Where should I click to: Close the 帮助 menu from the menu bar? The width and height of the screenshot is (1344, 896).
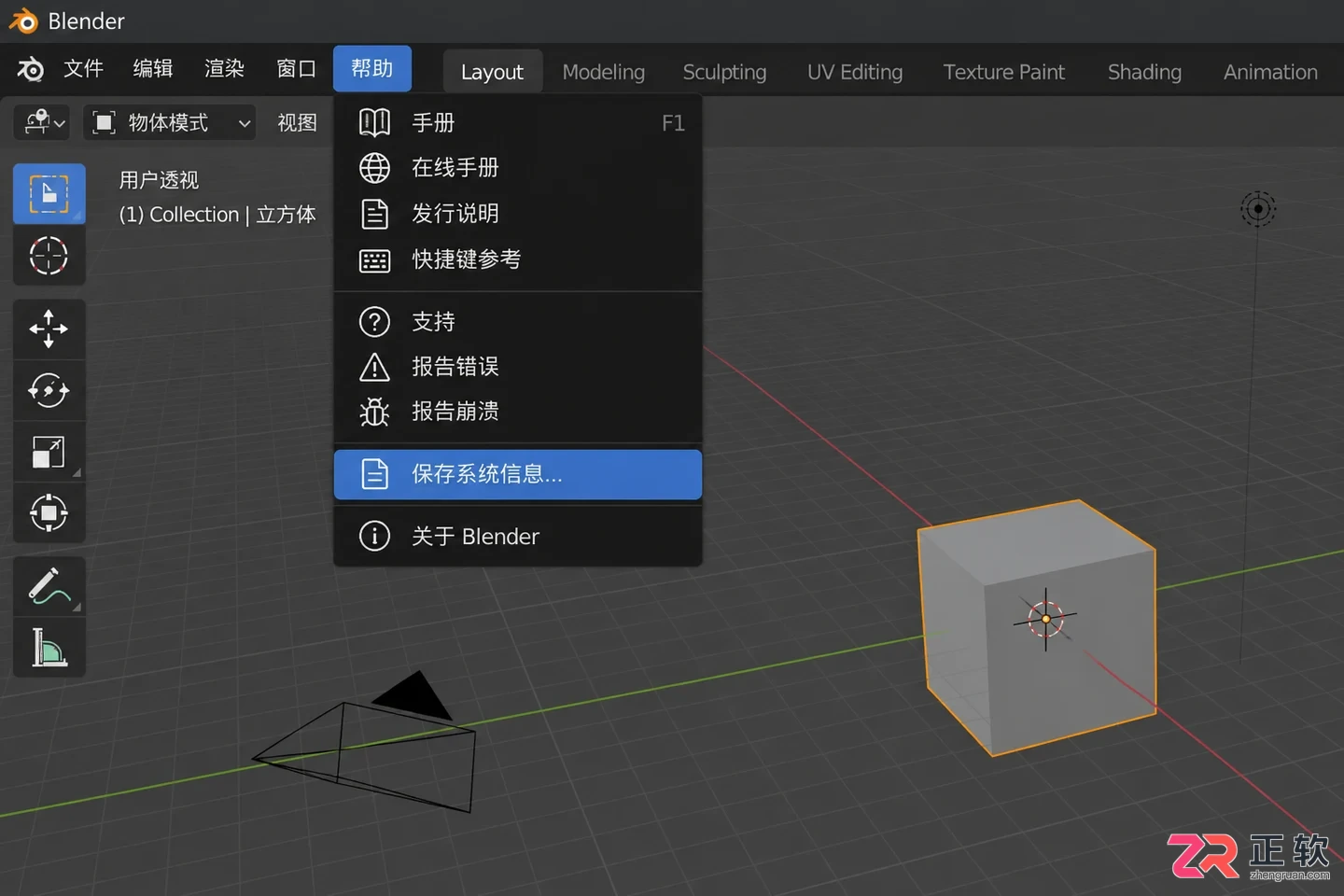click(372, 69)
